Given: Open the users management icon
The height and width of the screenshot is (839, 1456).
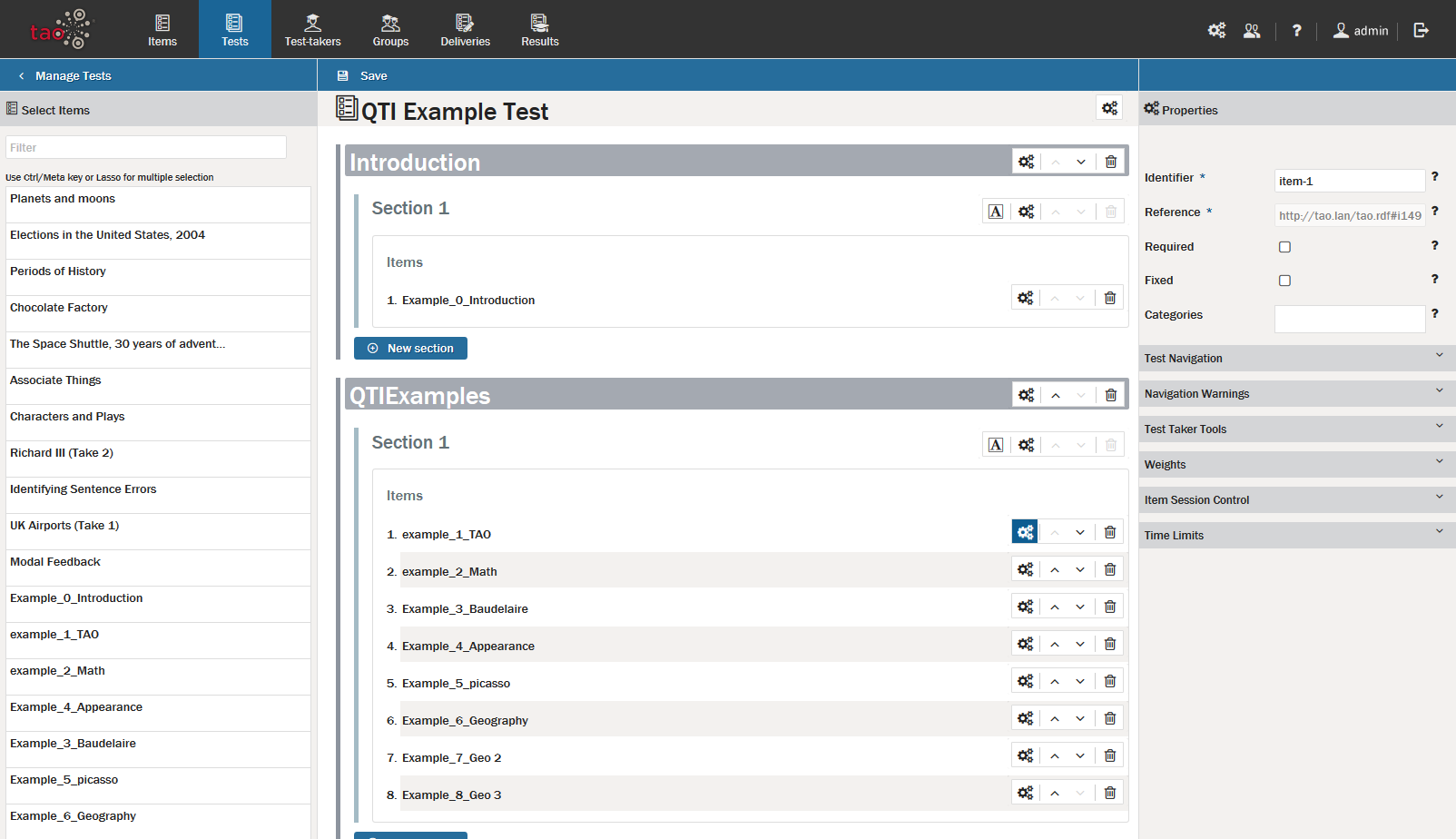Looking at the screenshot, I should point(1252,30).
